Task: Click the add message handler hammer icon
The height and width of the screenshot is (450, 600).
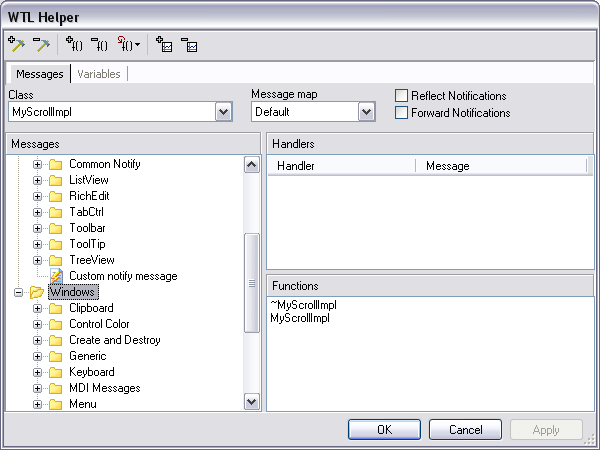Action: tap(16, 44)
